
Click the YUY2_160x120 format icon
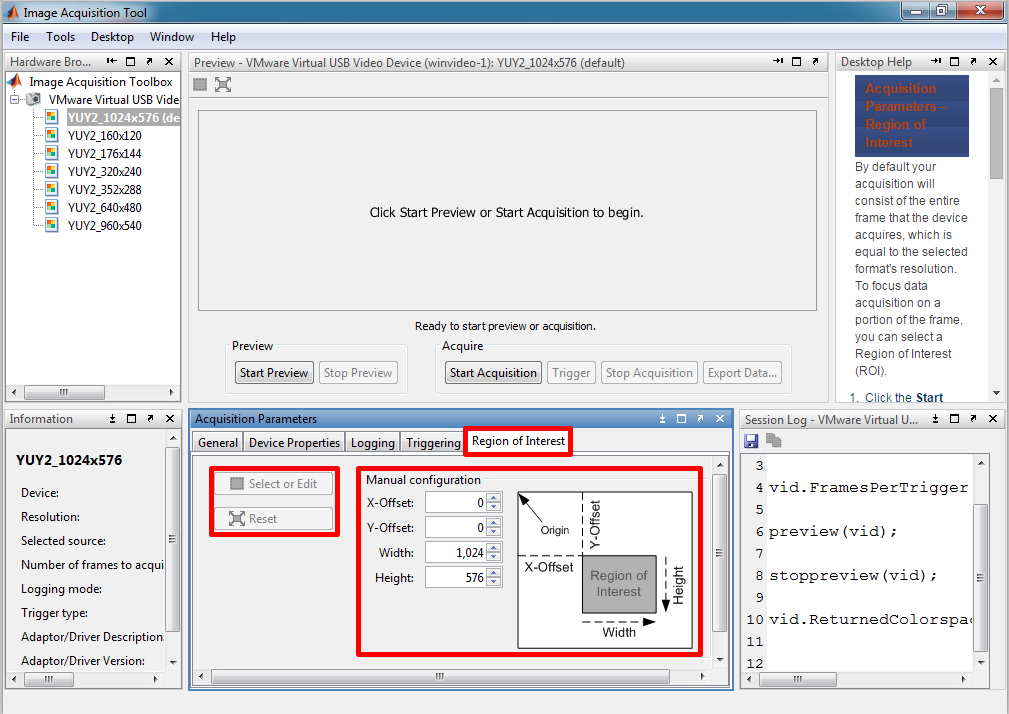click(51, 135)
